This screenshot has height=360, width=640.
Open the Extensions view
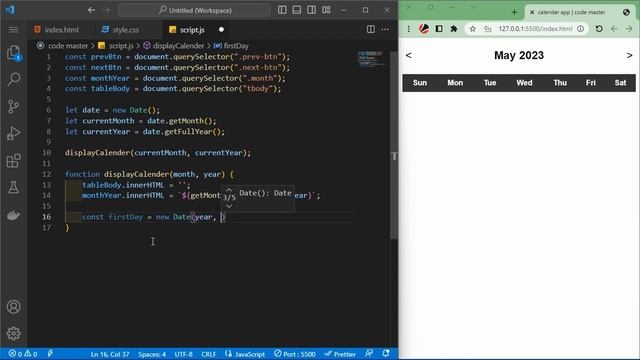tap(13, 160)
